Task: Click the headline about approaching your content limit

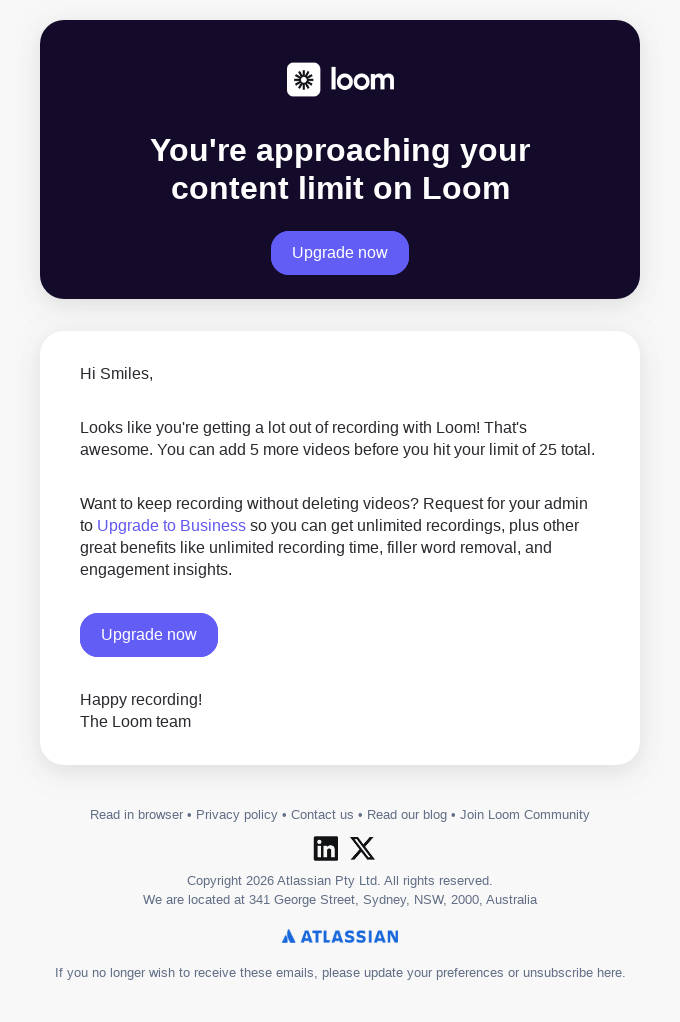Action: 340,169
